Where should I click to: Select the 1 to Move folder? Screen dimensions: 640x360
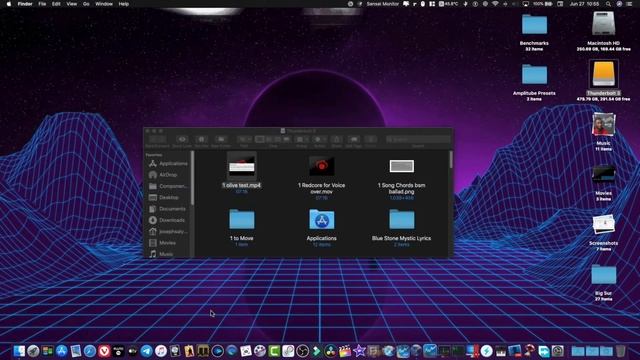242,219
